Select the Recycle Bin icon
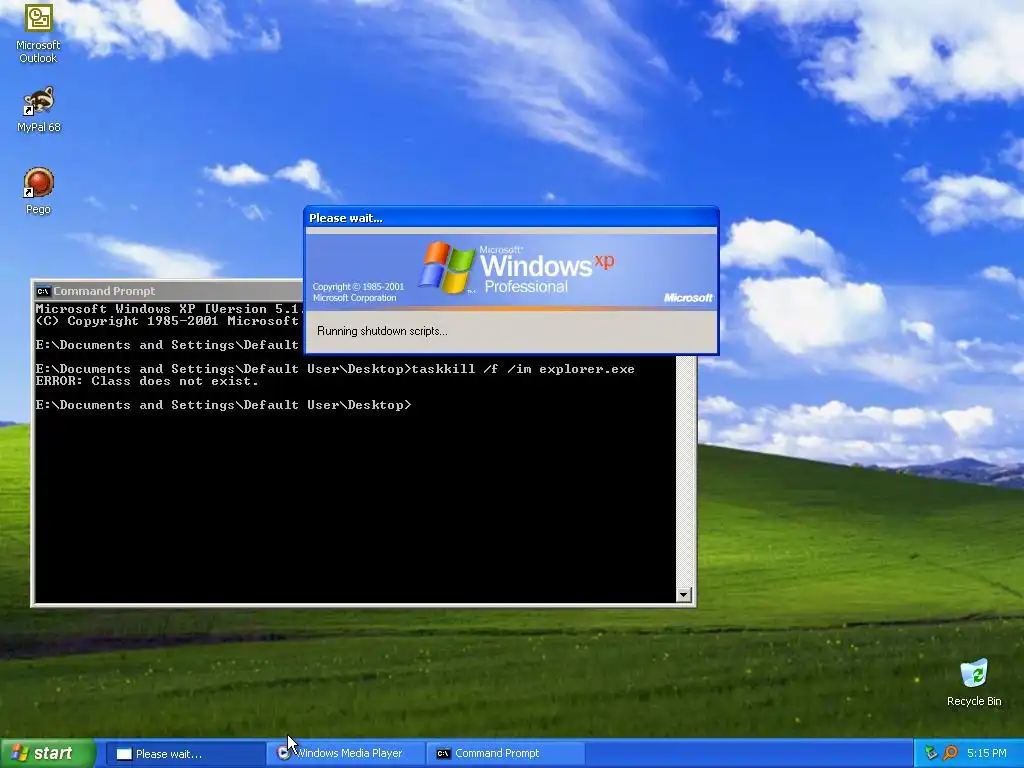This screenshot has height=768, width=1024. [974, 682]
